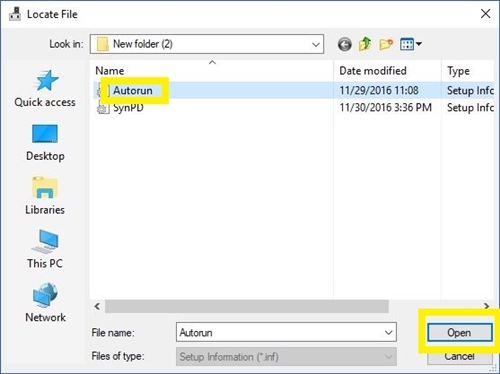Open the Files of type dropdown
Image resolution: width=500 pixels, height=374 pixels.
coord(286,357)
